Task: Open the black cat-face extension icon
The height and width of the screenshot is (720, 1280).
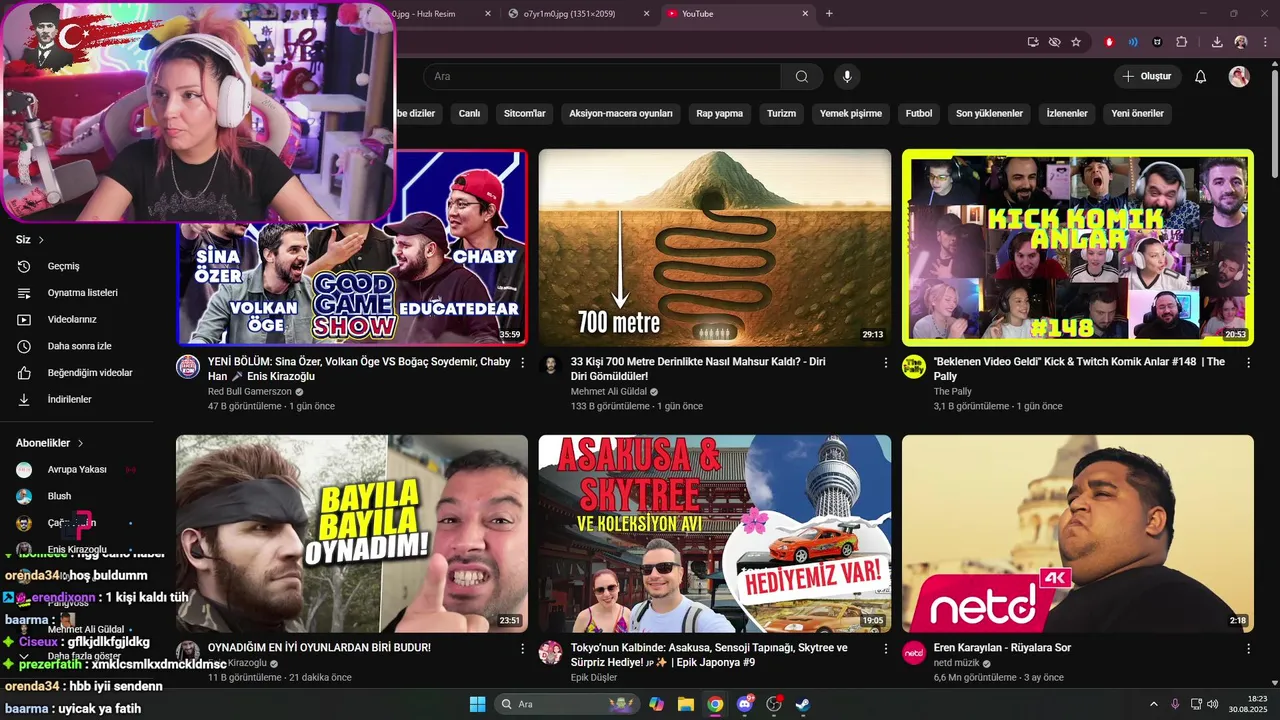Action: coord(1157,42)
